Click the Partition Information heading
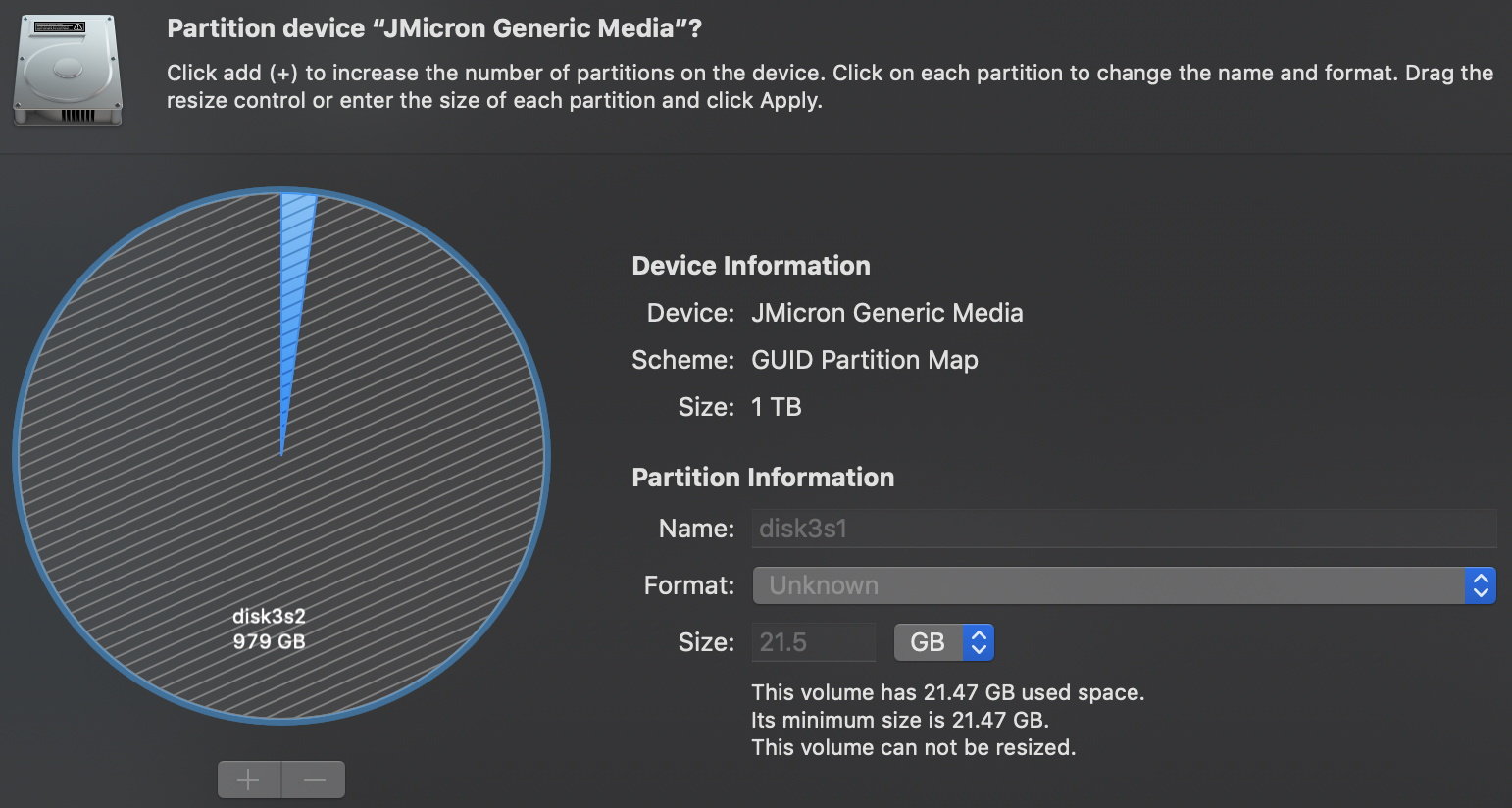The height and width of the screenshot is (808, 1512). click(x=763, y=478)
